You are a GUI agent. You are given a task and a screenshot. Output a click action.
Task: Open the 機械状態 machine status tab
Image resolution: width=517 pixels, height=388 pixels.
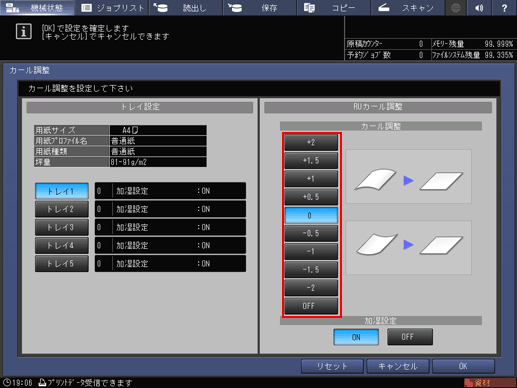tap(37, 8)
